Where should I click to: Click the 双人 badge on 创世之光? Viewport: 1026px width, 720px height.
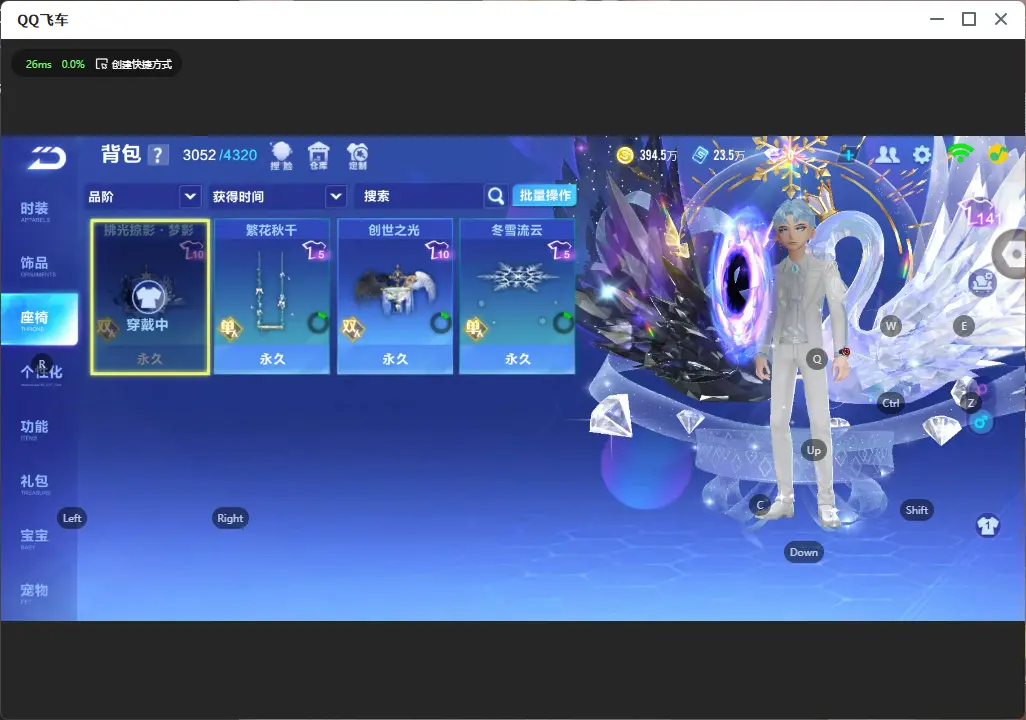pyautogui.click(x=352, y=328)
